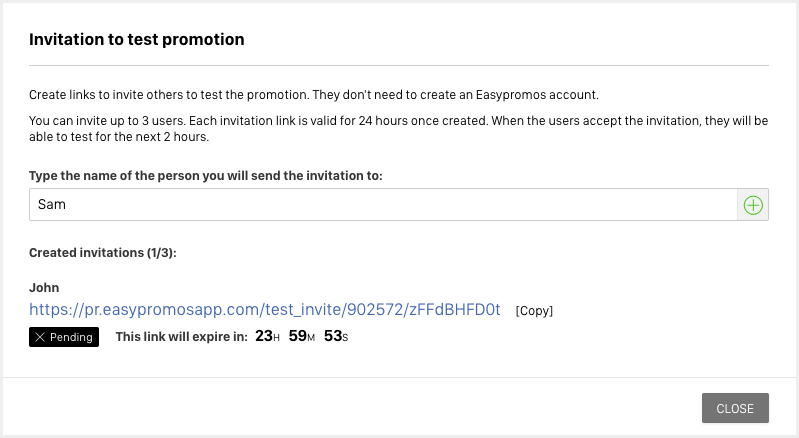Screen dimensions: 799x438
Task: Open the easypromosapp test_invite link
Action: coord(264,310)
